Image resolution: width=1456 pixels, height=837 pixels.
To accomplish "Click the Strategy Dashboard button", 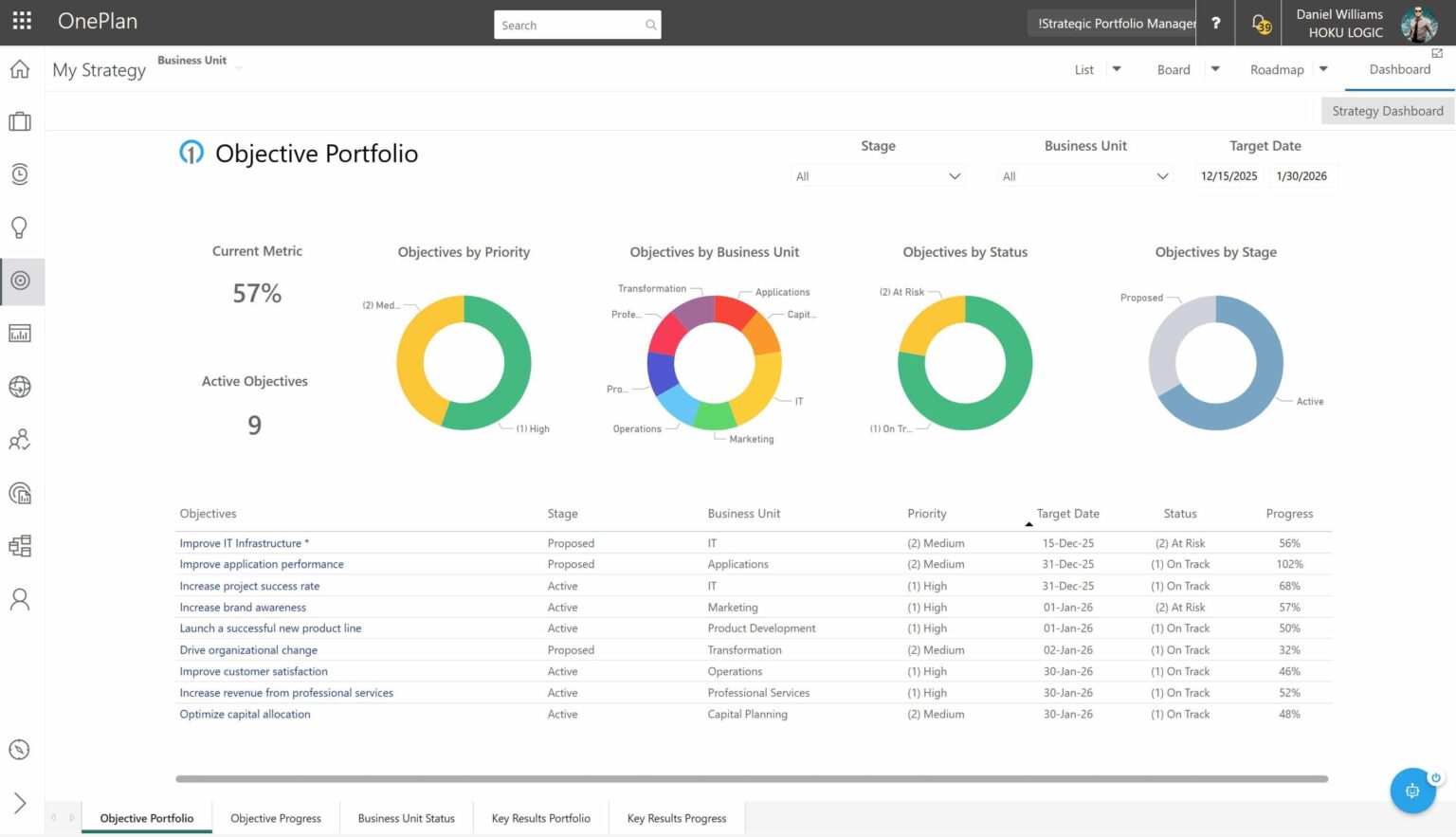I will tap(1387, 111).
